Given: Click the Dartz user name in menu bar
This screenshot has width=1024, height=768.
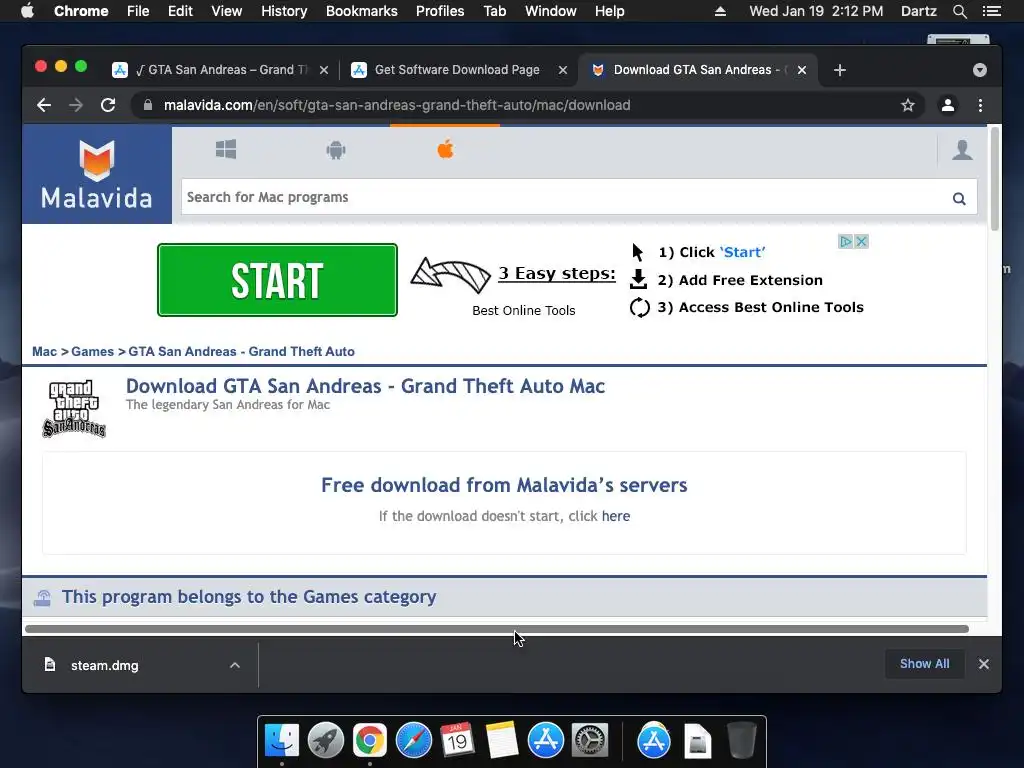Looking at the screenshot, I should [918, 11].
